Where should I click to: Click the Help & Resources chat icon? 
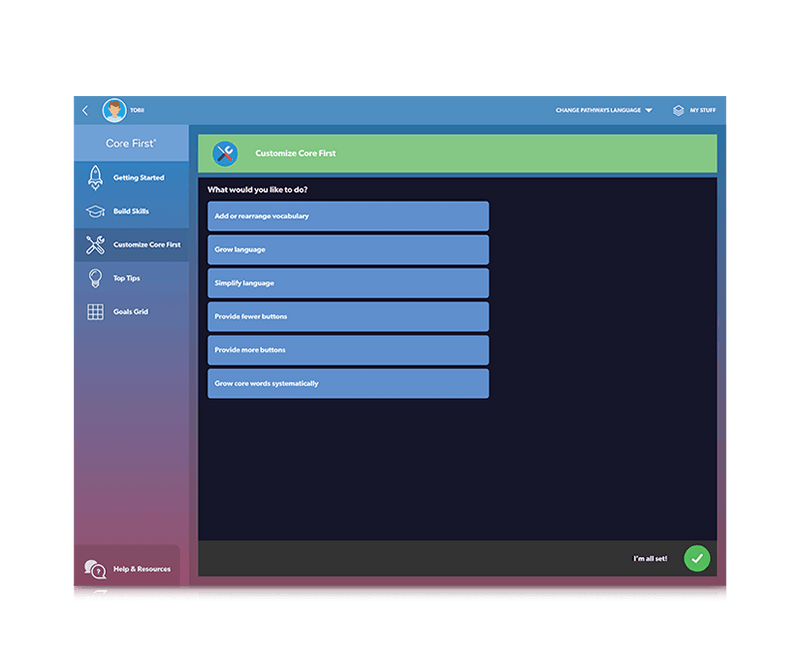click(x=95, y=569)
